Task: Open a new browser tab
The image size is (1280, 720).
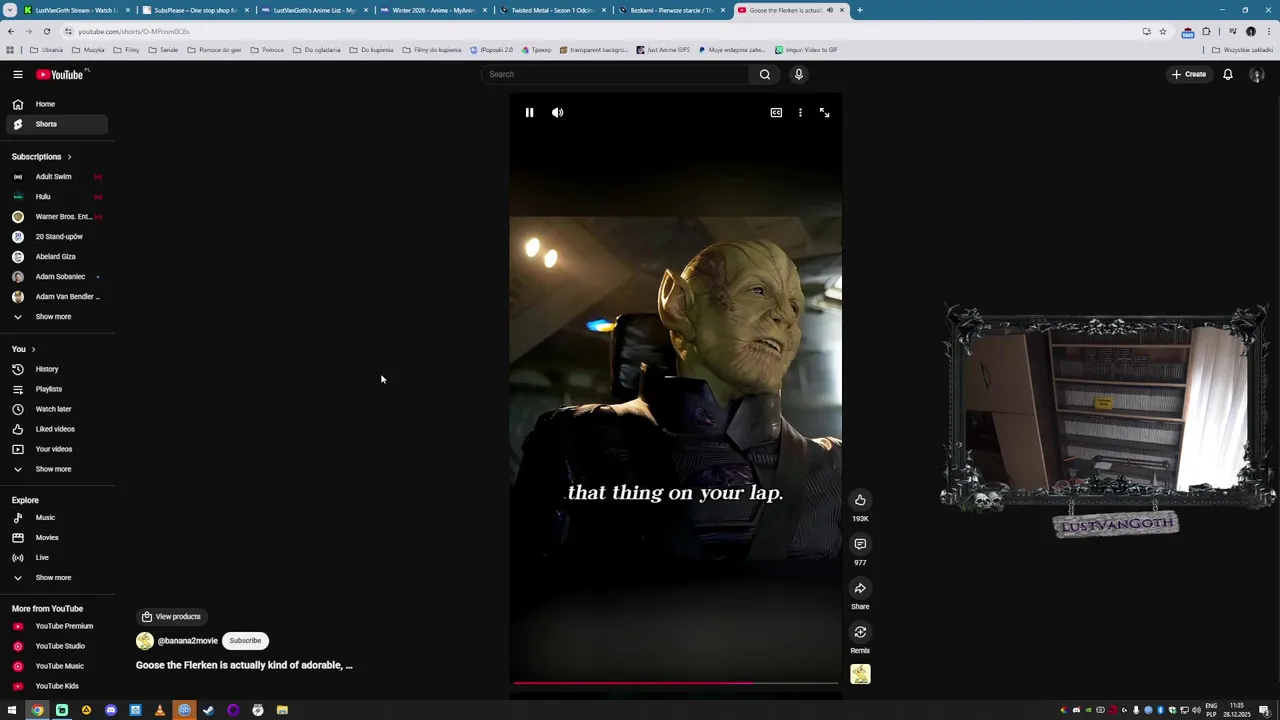Action: (x=860, y=10)
